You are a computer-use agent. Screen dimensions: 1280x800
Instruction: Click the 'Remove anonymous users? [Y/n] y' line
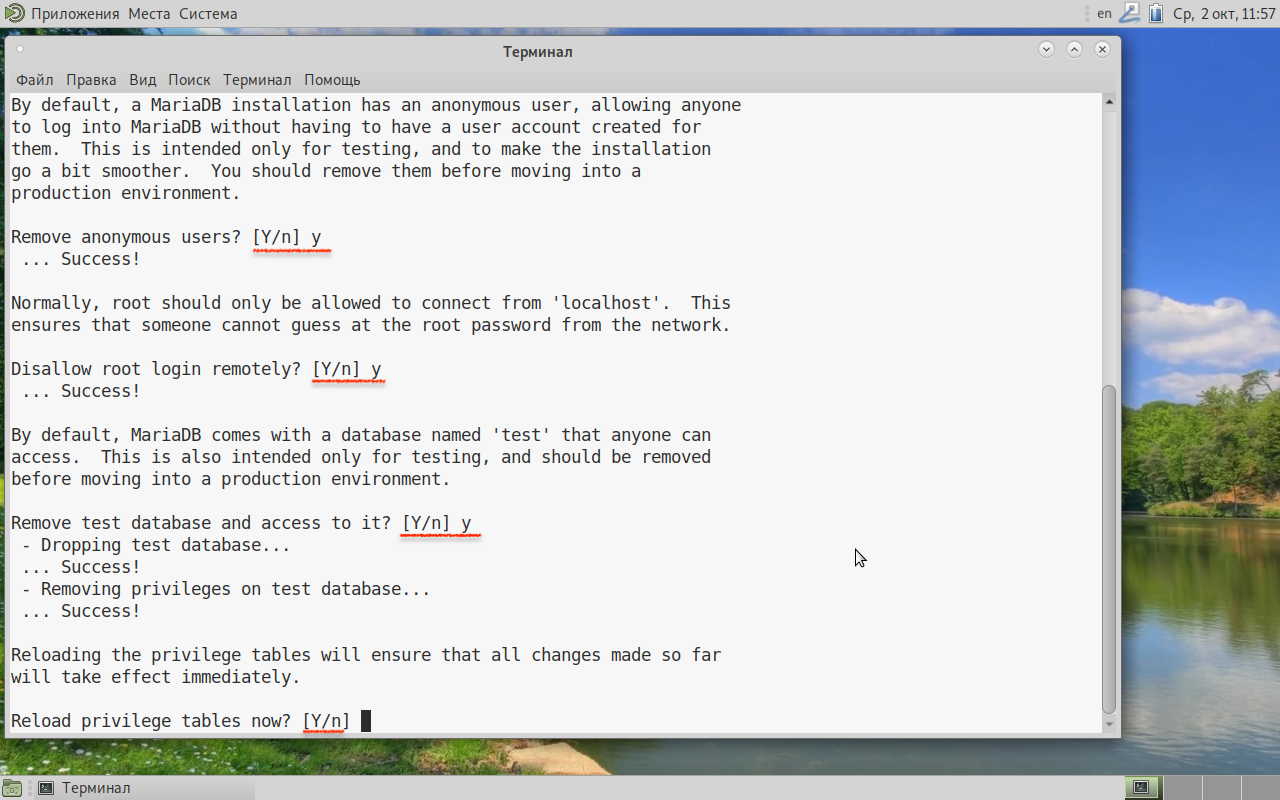click(x=166, y=237)
